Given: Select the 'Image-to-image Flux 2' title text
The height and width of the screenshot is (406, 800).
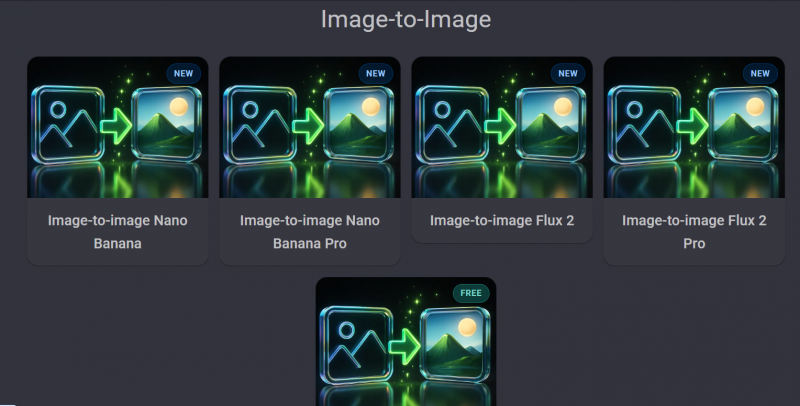Looking at the screenshot, I should [502, 220].
